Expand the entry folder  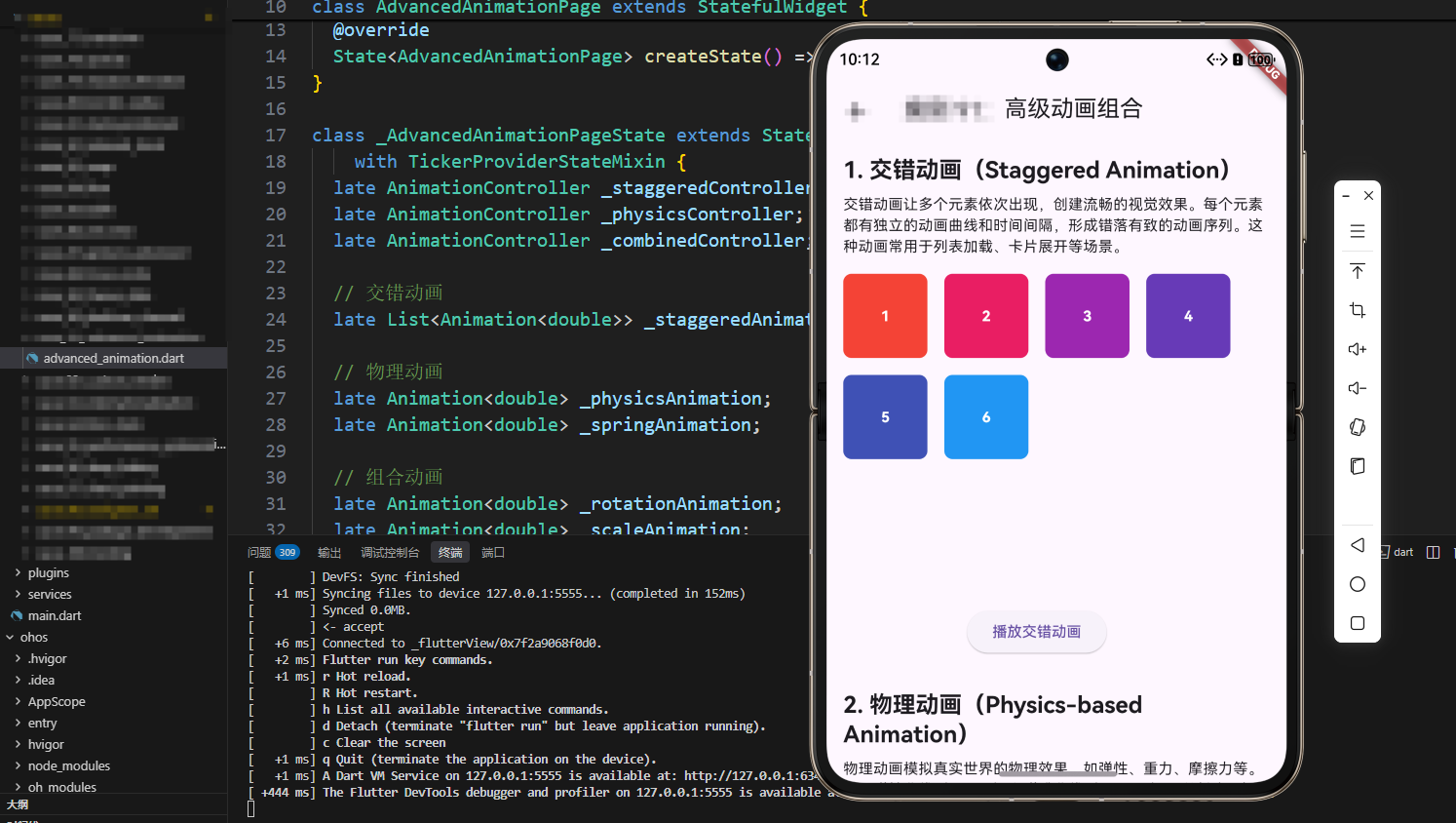point(18,723)
